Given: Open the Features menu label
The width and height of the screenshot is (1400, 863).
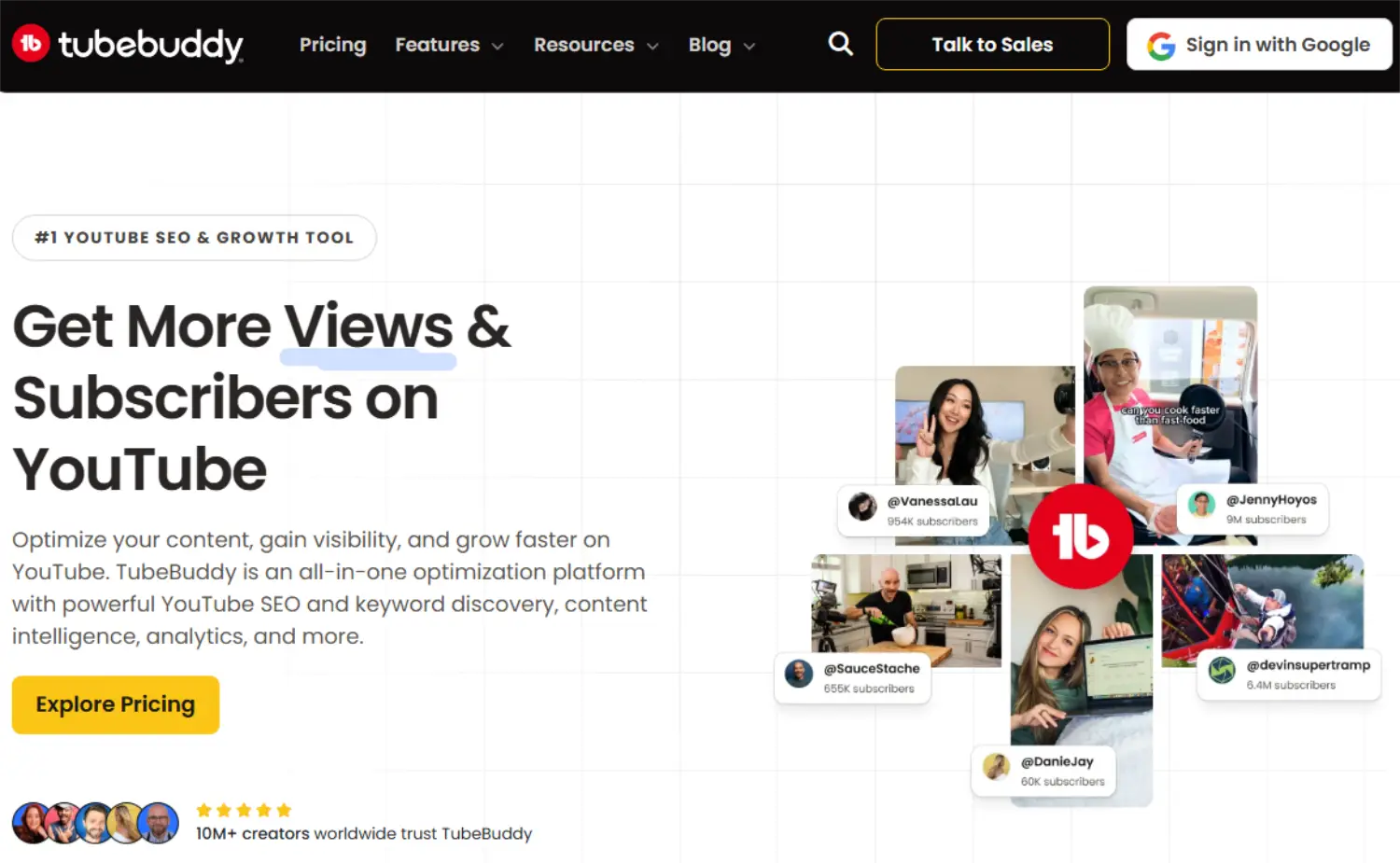Looking at the screenshot, I should click(x=437, y=45).
